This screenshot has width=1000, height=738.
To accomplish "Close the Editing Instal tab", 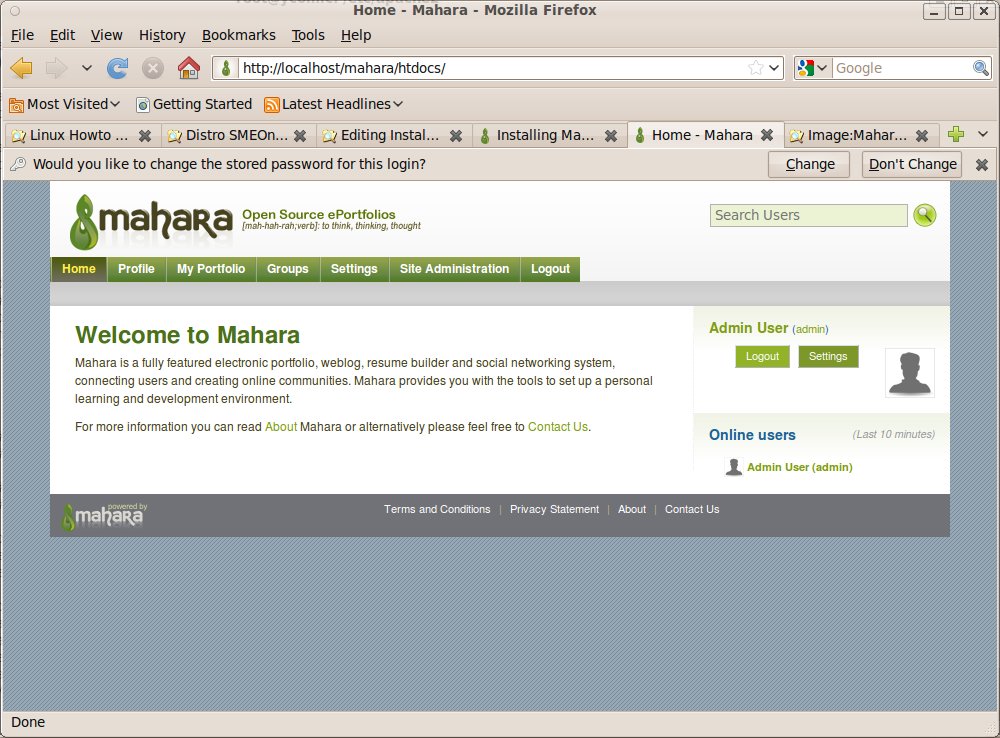I will coord(455,136).
